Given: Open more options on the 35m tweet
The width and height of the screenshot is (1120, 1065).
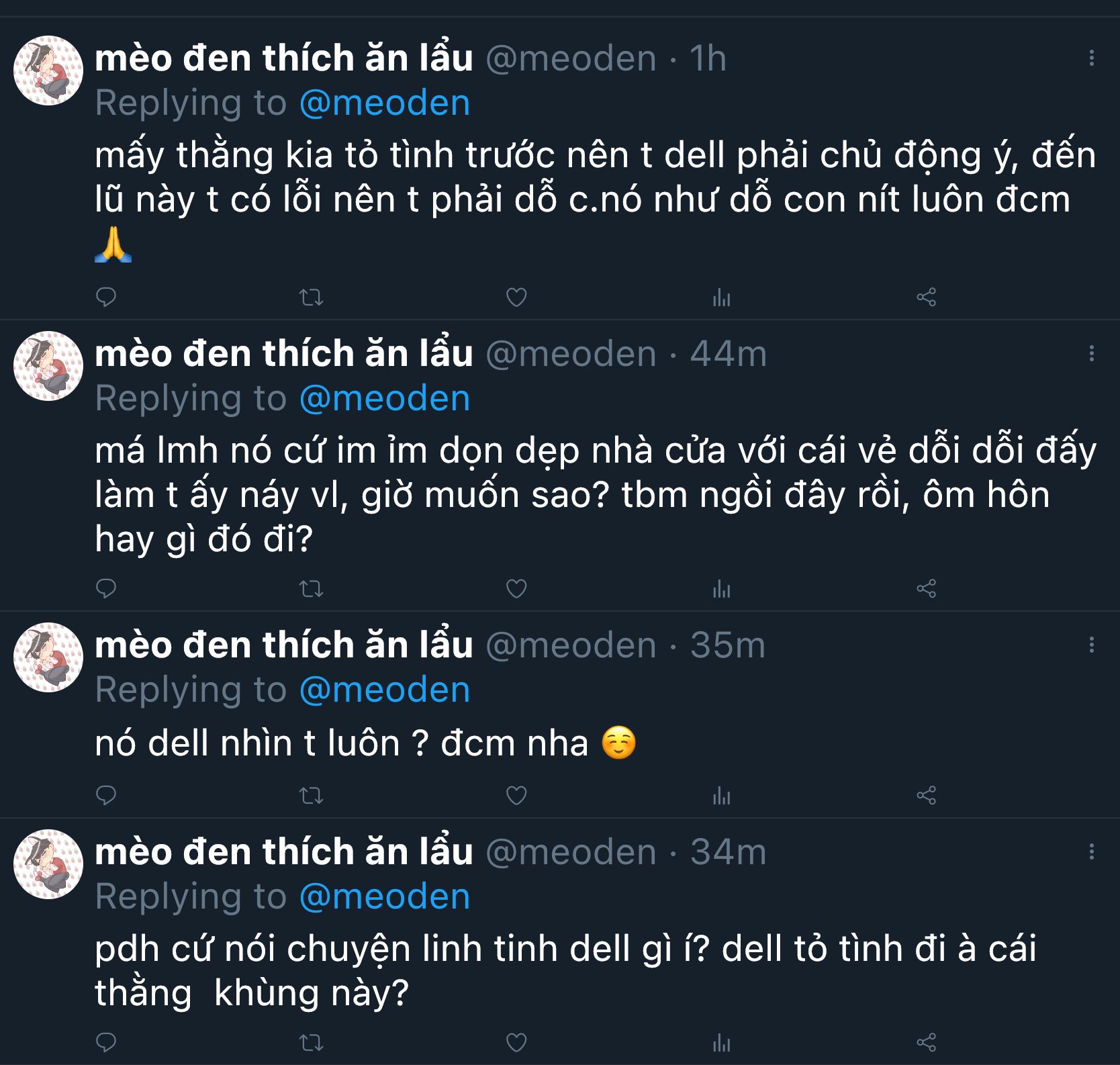Looking at the screenshot, I should 1091,645.
